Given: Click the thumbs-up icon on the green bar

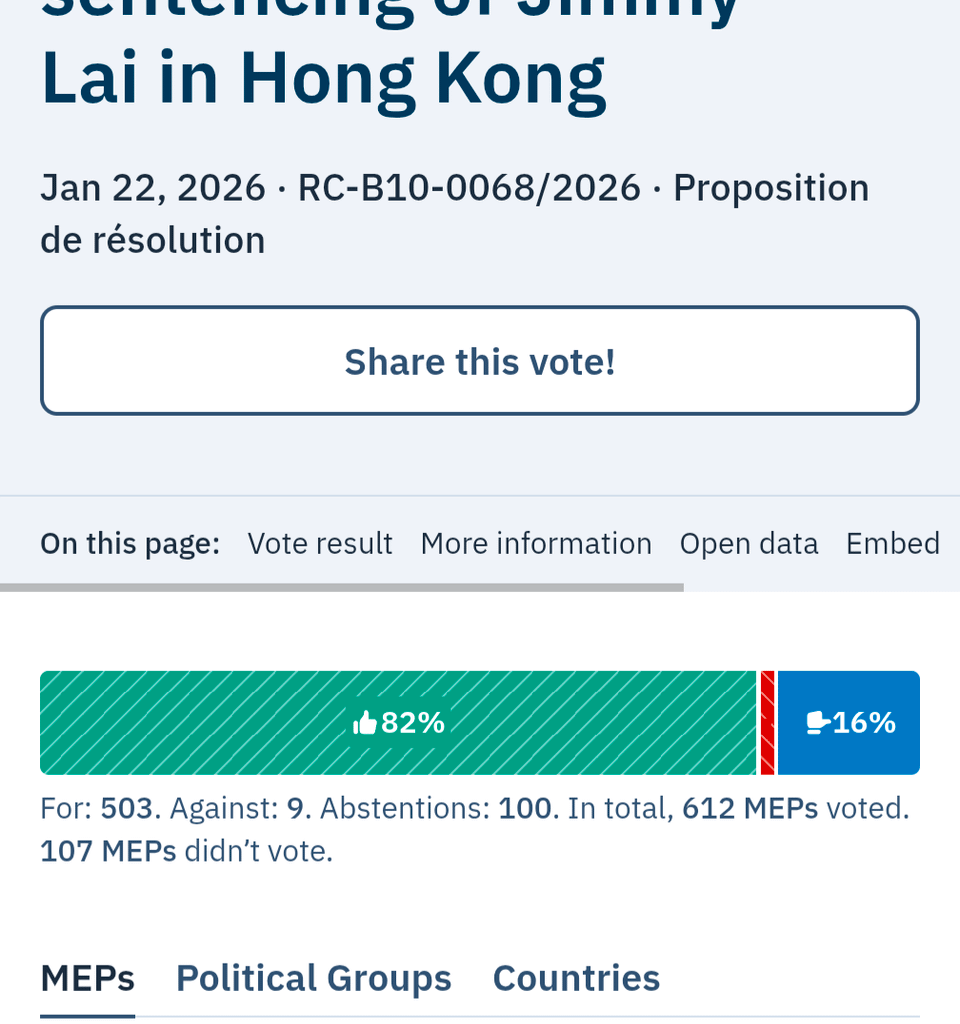Looking at the screenshot, I should pos(363,722).
